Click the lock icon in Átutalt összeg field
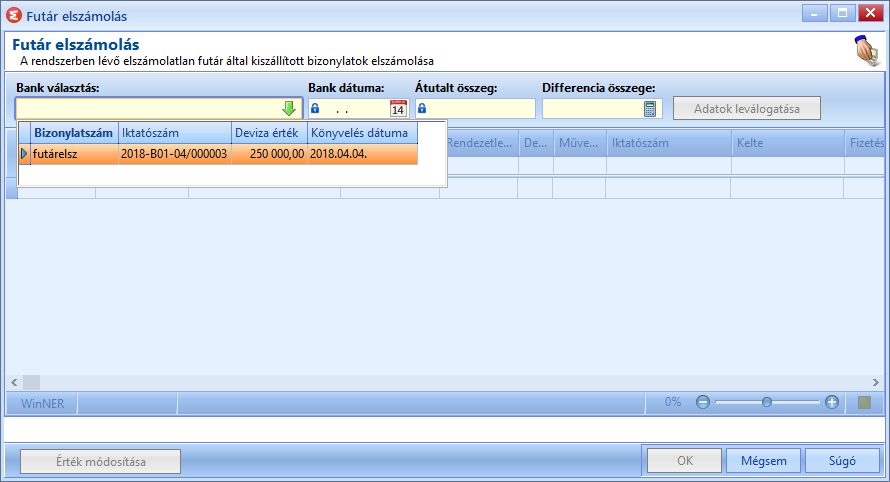Image resolution: width=890 pixels, height=482 pixels. point(422,108)
